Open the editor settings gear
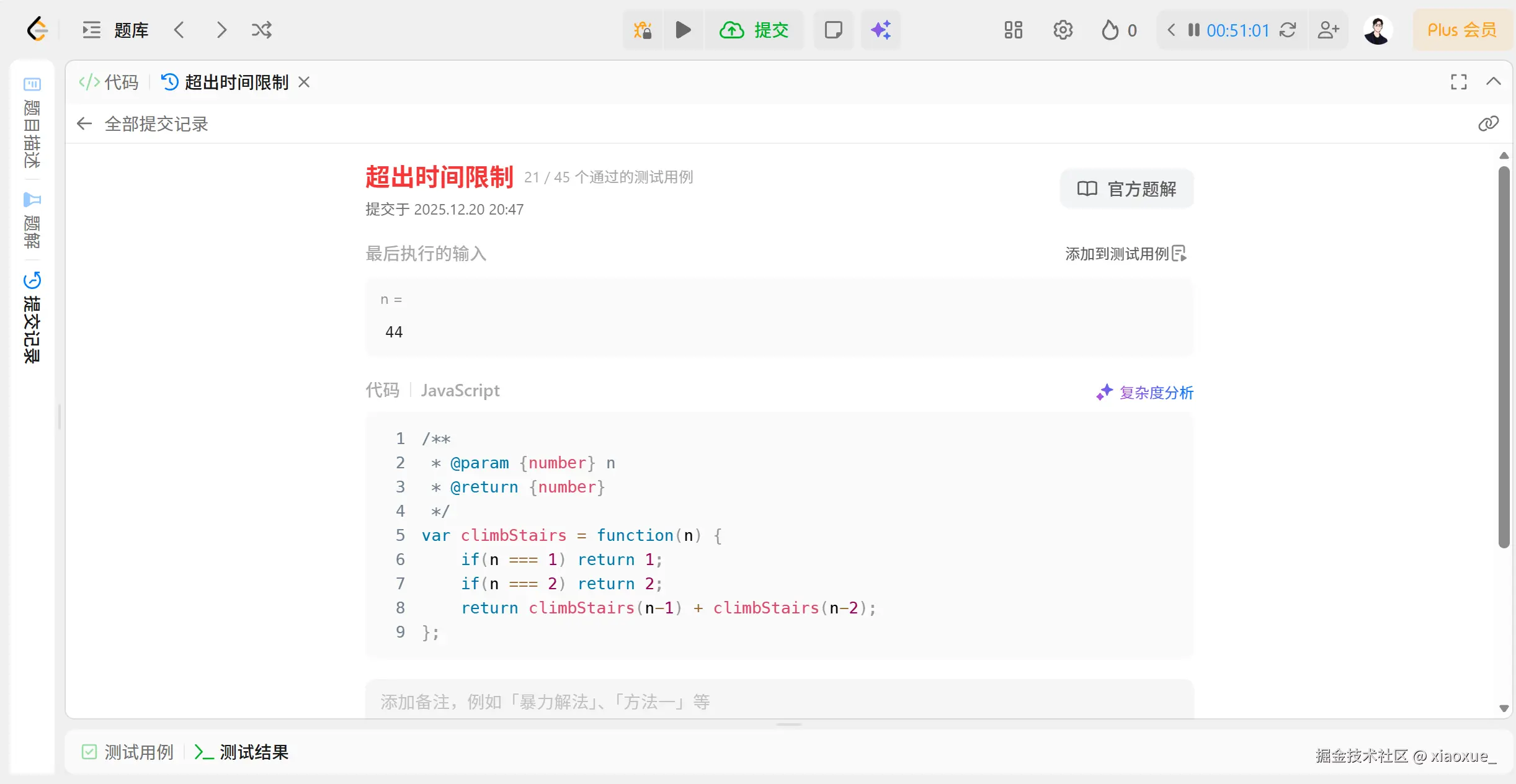The image size is (1516, 784). pos(1062,29)
